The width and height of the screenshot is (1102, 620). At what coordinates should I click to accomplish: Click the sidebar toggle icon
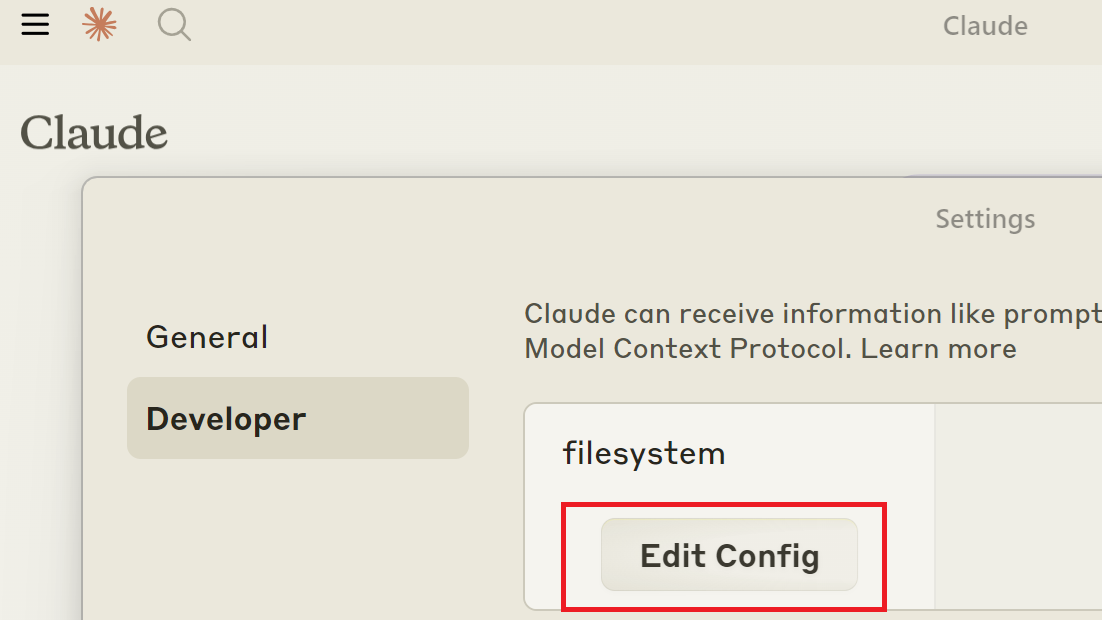tap(34, 25)
